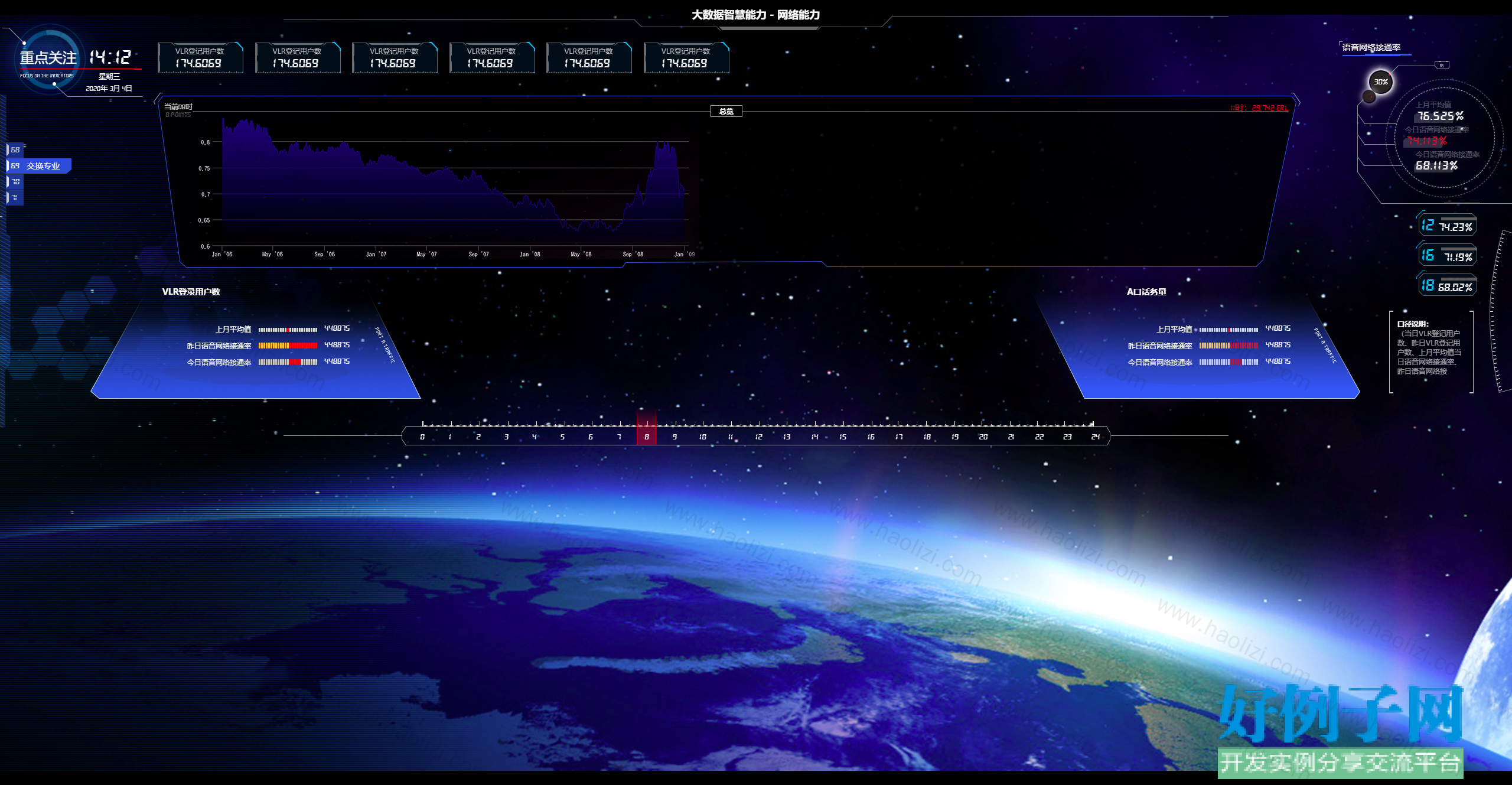The height and width of the screenshot is (785, 1512).
Task: Select hour 6 on the timeline
Action: point(591,437)
